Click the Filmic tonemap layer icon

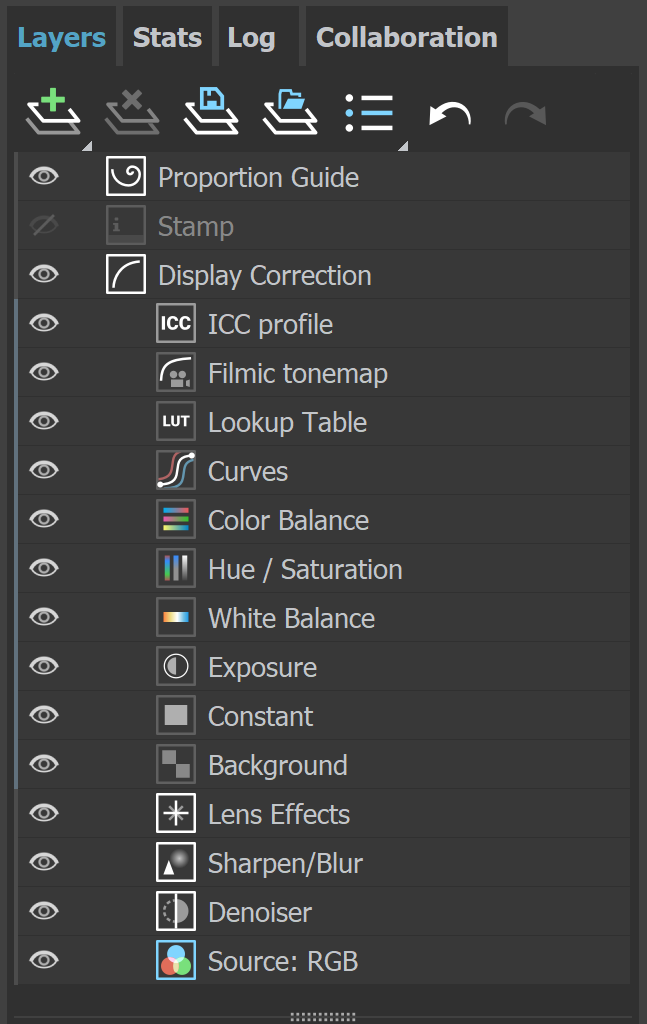tap(175, 372)
